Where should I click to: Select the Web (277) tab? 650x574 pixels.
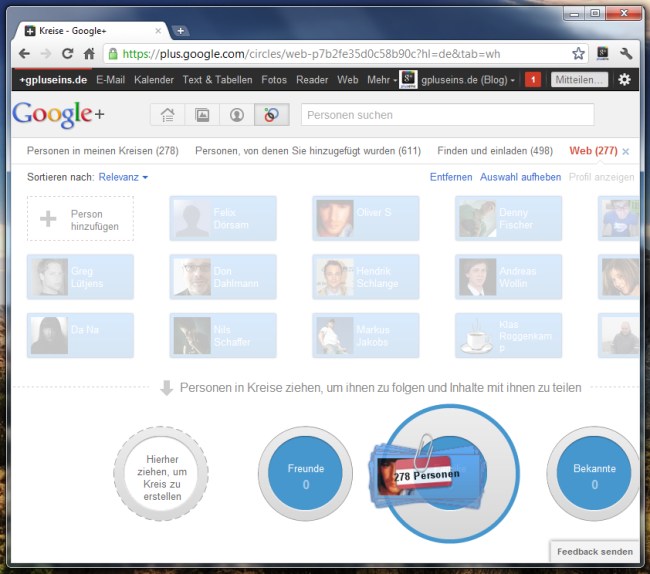pyautogui.click(x=593, y=151)
